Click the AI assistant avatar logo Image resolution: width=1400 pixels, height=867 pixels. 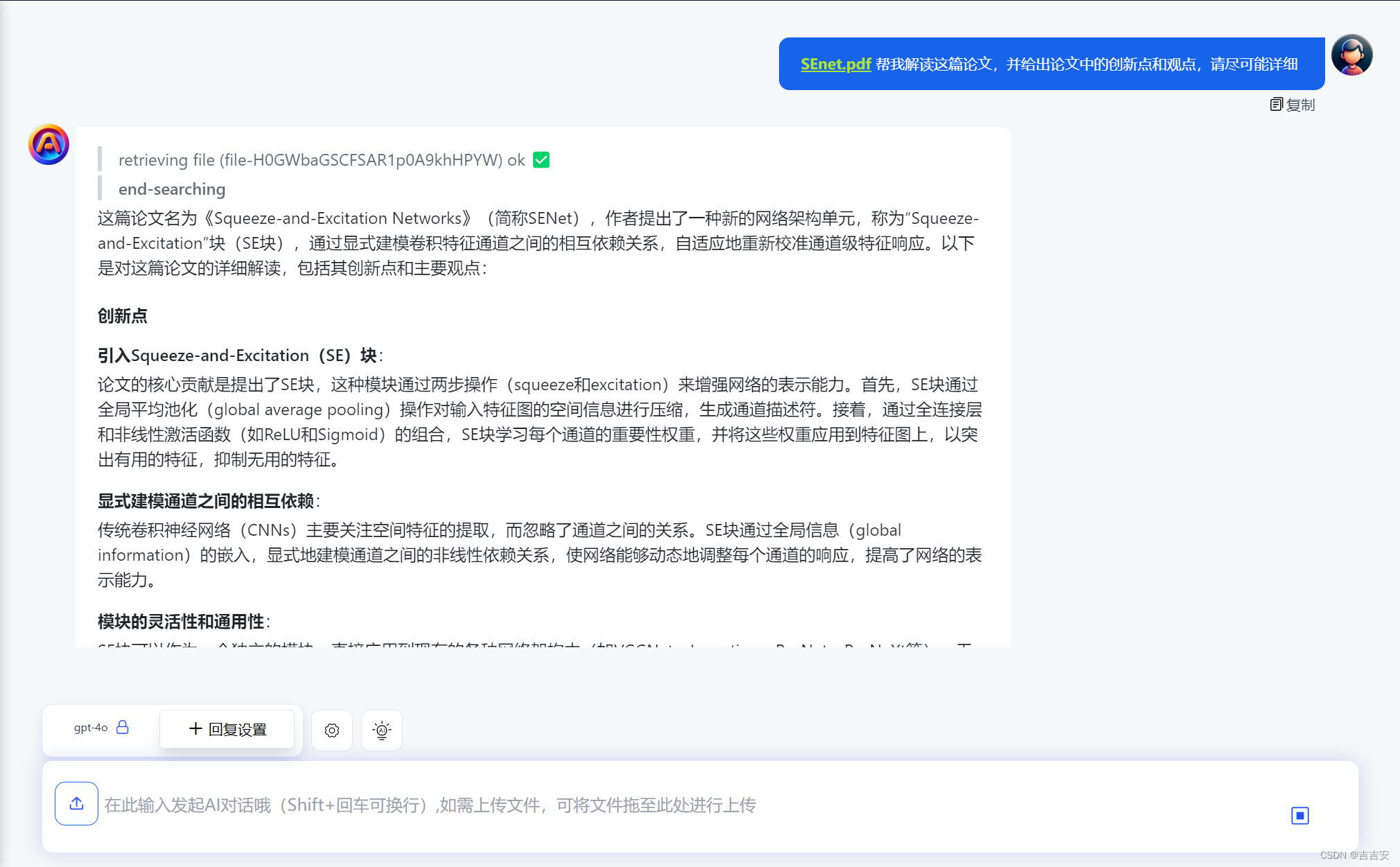[49, 145]
